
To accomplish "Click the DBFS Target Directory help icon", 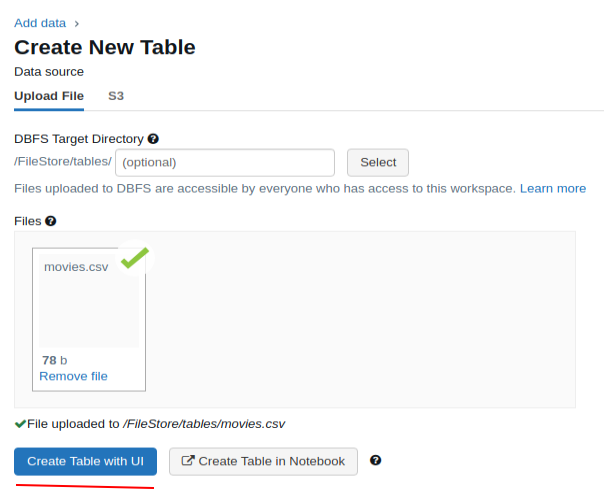I will [153, 139].
